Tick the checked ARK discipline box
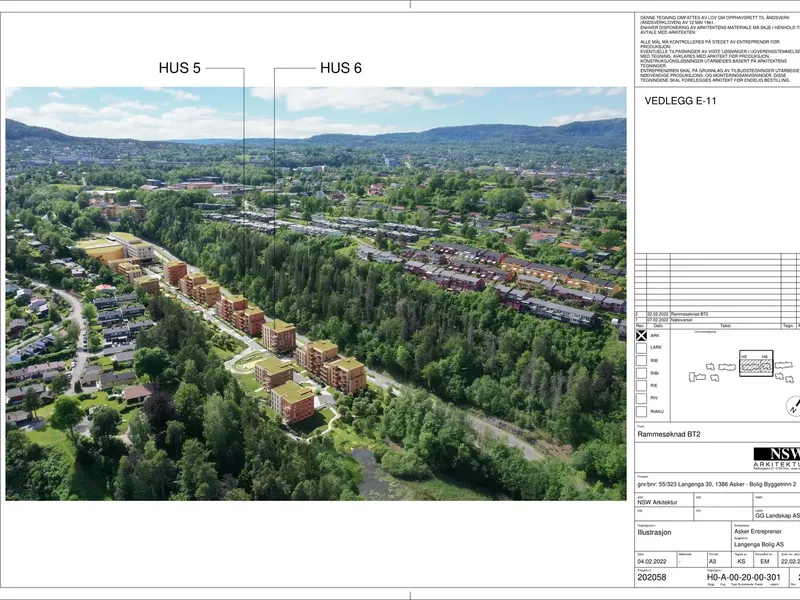Screen dimensions: 800x600 641,336
